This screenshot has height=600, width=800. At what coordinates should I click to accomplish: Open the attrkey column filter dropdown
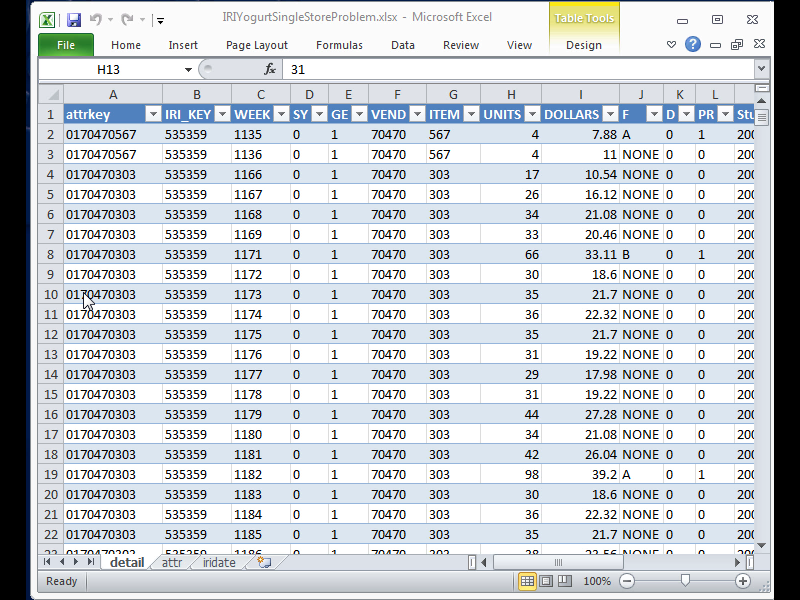(153, 115)
